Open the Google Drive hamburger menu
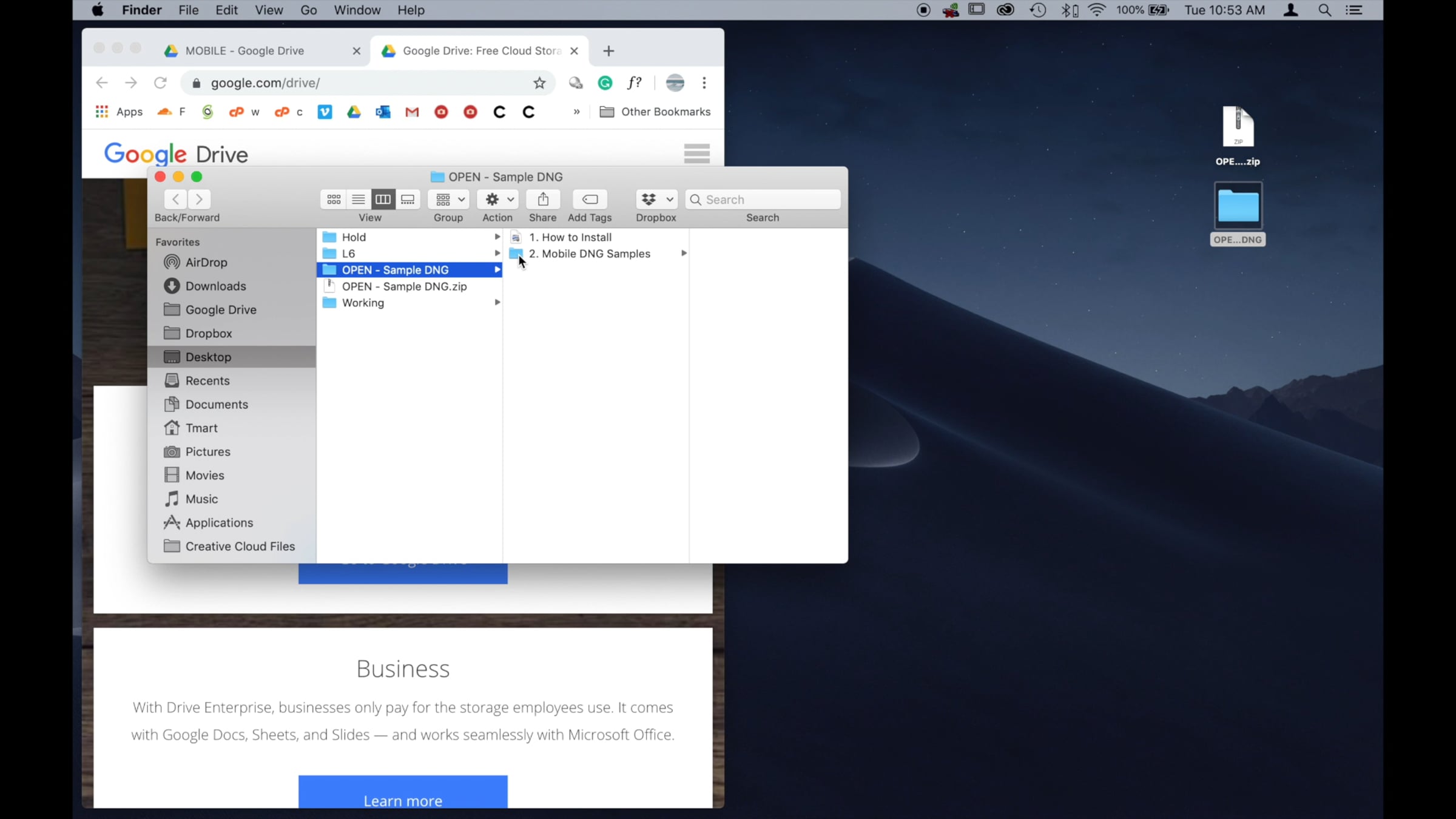Screen dimensions: 1456x819 point(696,153)
